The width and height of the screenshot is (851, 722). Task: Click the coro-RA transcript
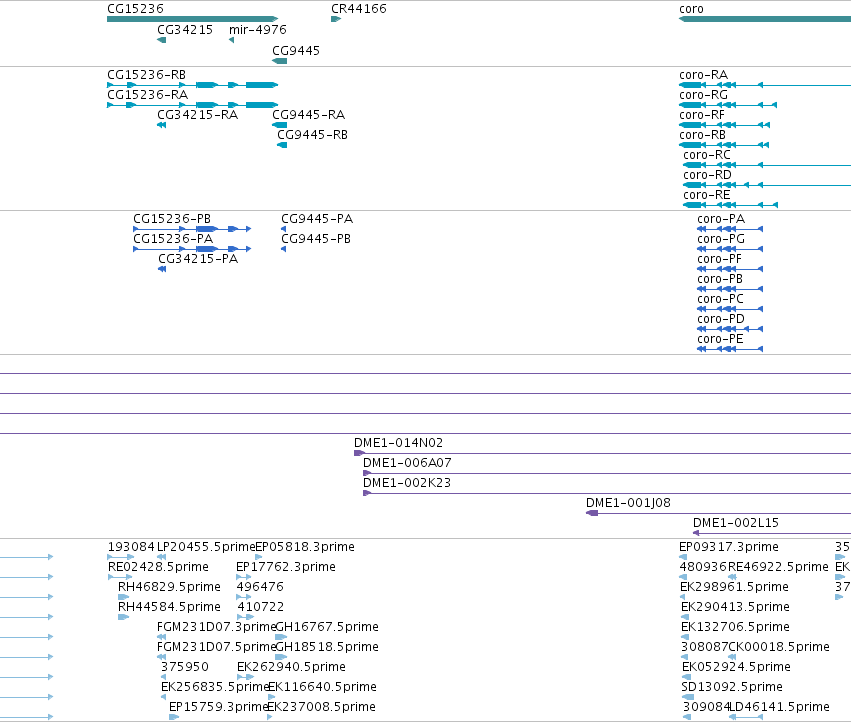pyautogui.click(x=765, y=85)
